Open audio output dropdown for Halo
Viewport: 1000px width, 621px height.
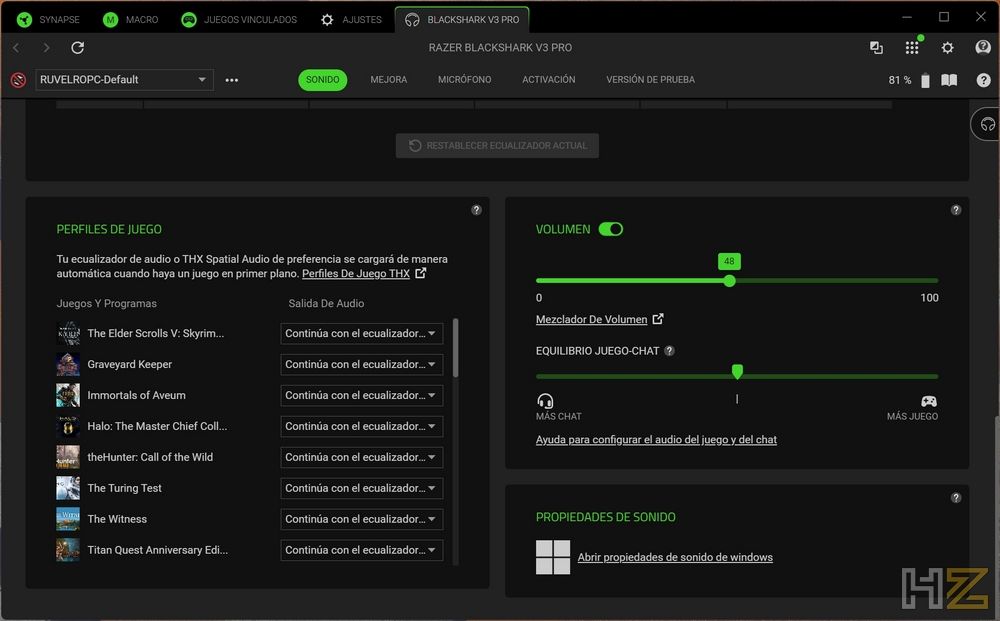[x=362, y=427]
